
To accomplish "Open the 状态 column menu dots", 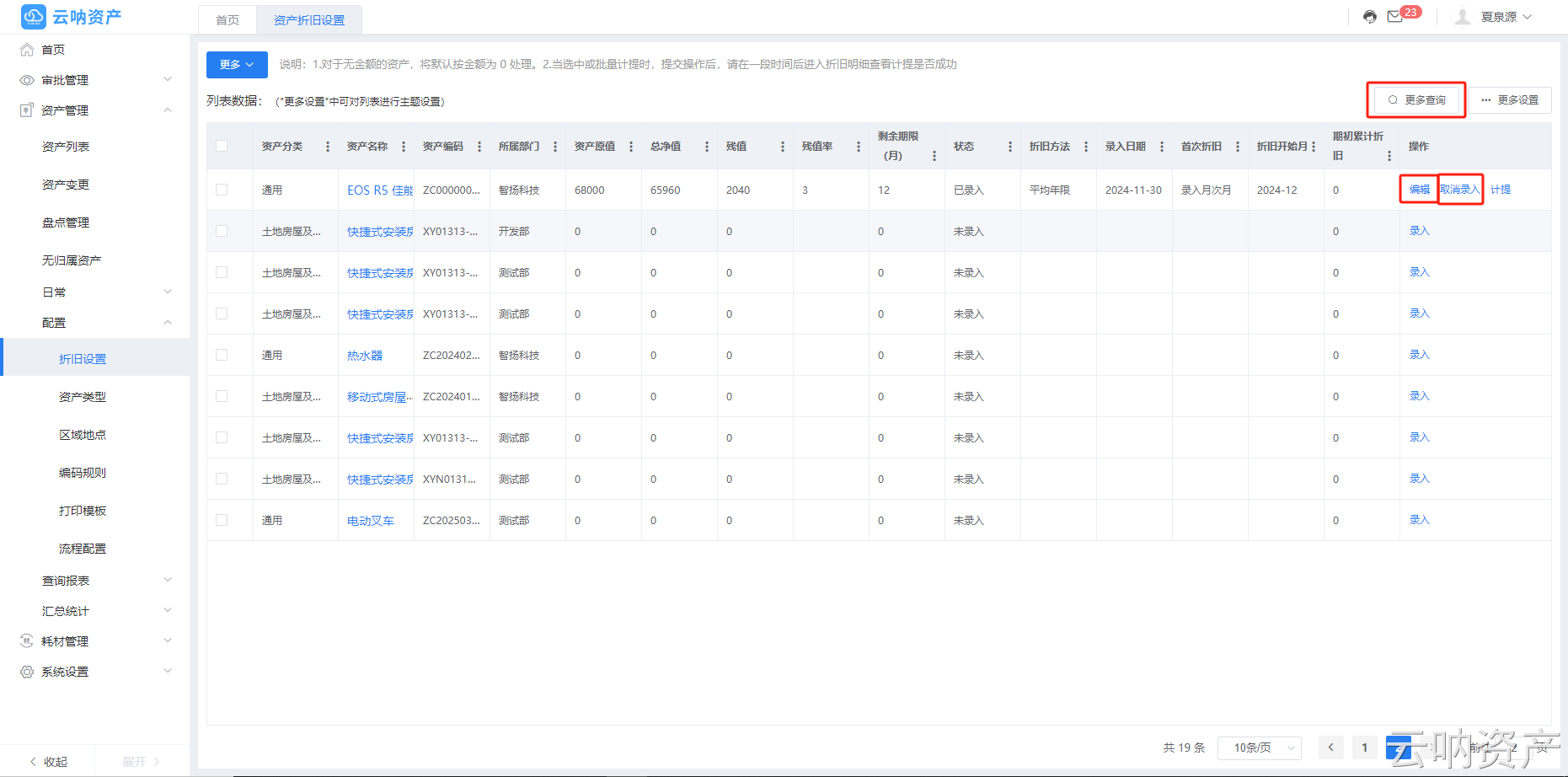I will point(1010,147).
